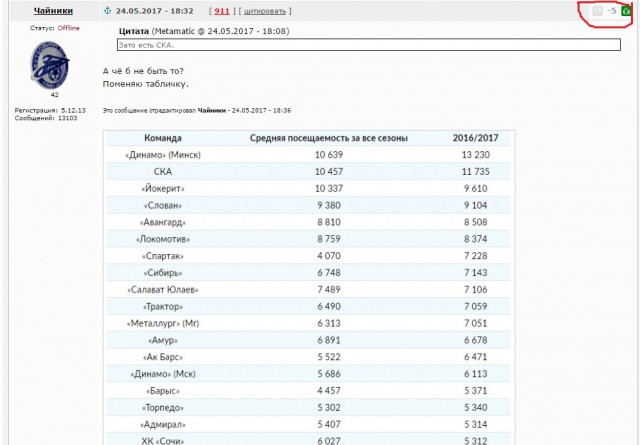Select the «Динамо» (Мск) team cell

[x=163, y=374]
